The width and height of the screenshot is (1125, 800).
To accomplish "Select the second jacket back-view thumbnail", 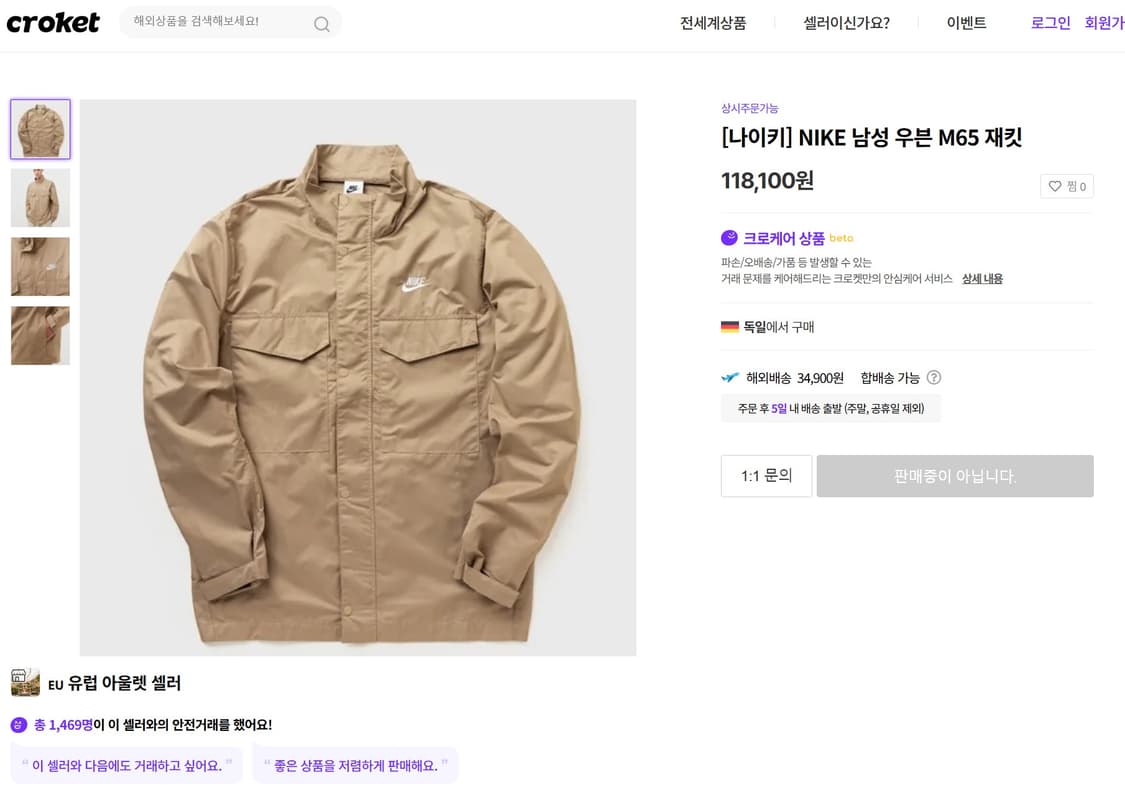I will point(40,197).
